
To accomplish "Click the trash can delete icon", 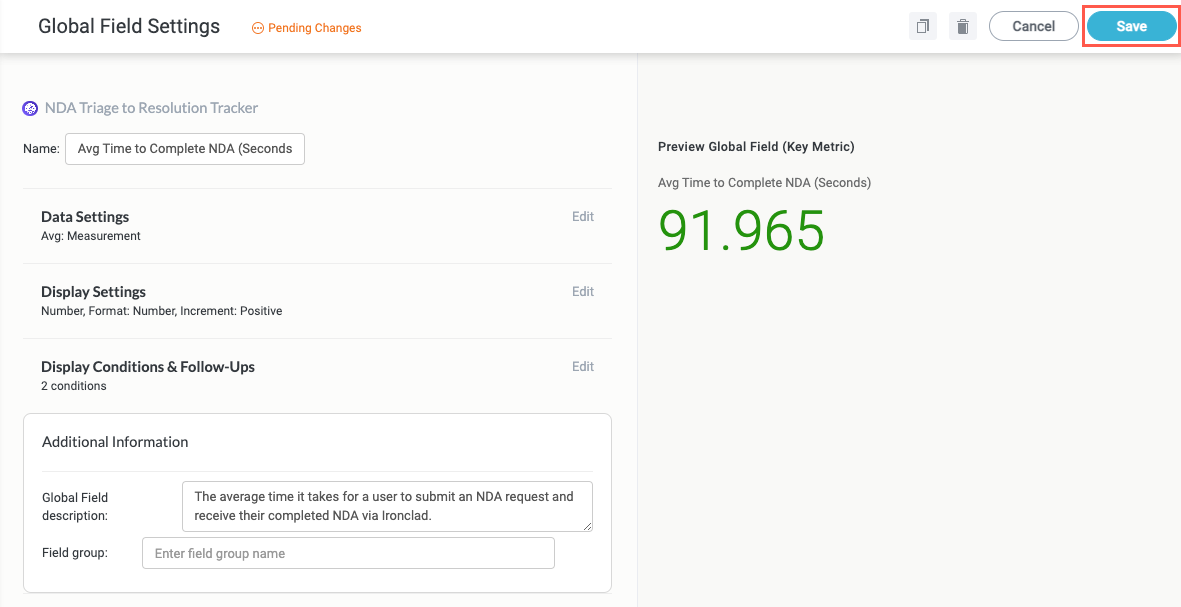I will [x=962, y=27].
